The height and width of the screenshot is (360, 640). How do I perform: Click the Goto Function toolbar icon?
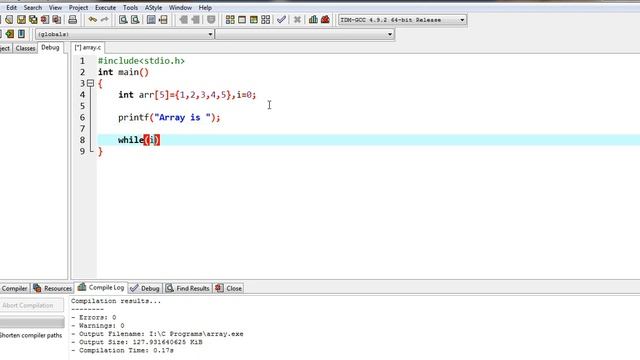151,20
